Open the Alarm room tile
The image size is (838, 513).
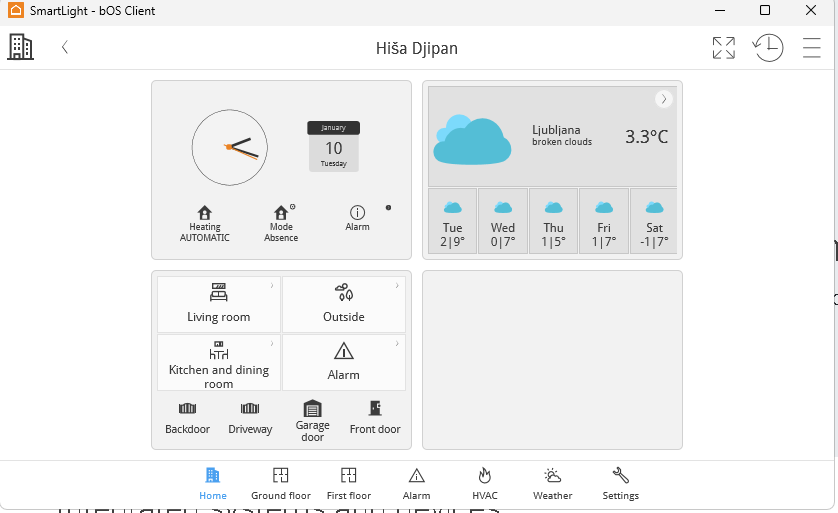pyautogui.click(x=344, y=362)
